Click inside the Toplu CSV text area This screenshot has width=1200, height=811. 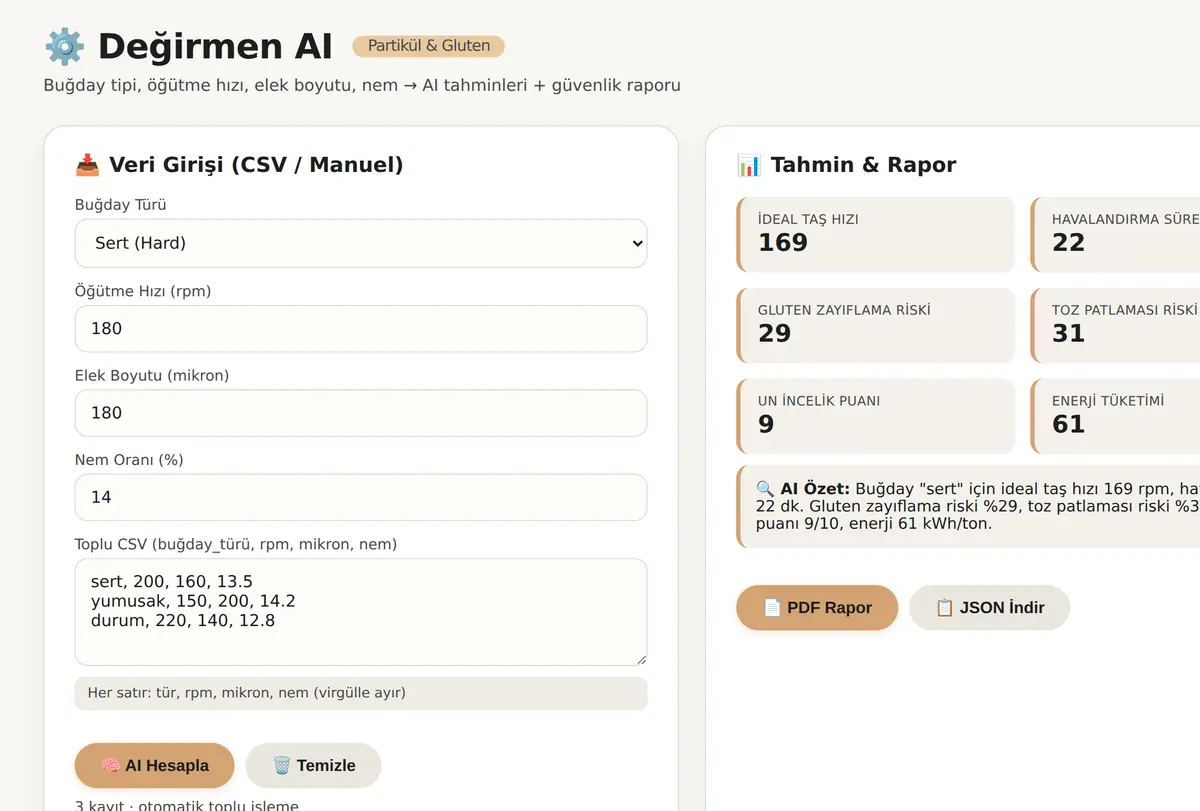click(361, 612)
